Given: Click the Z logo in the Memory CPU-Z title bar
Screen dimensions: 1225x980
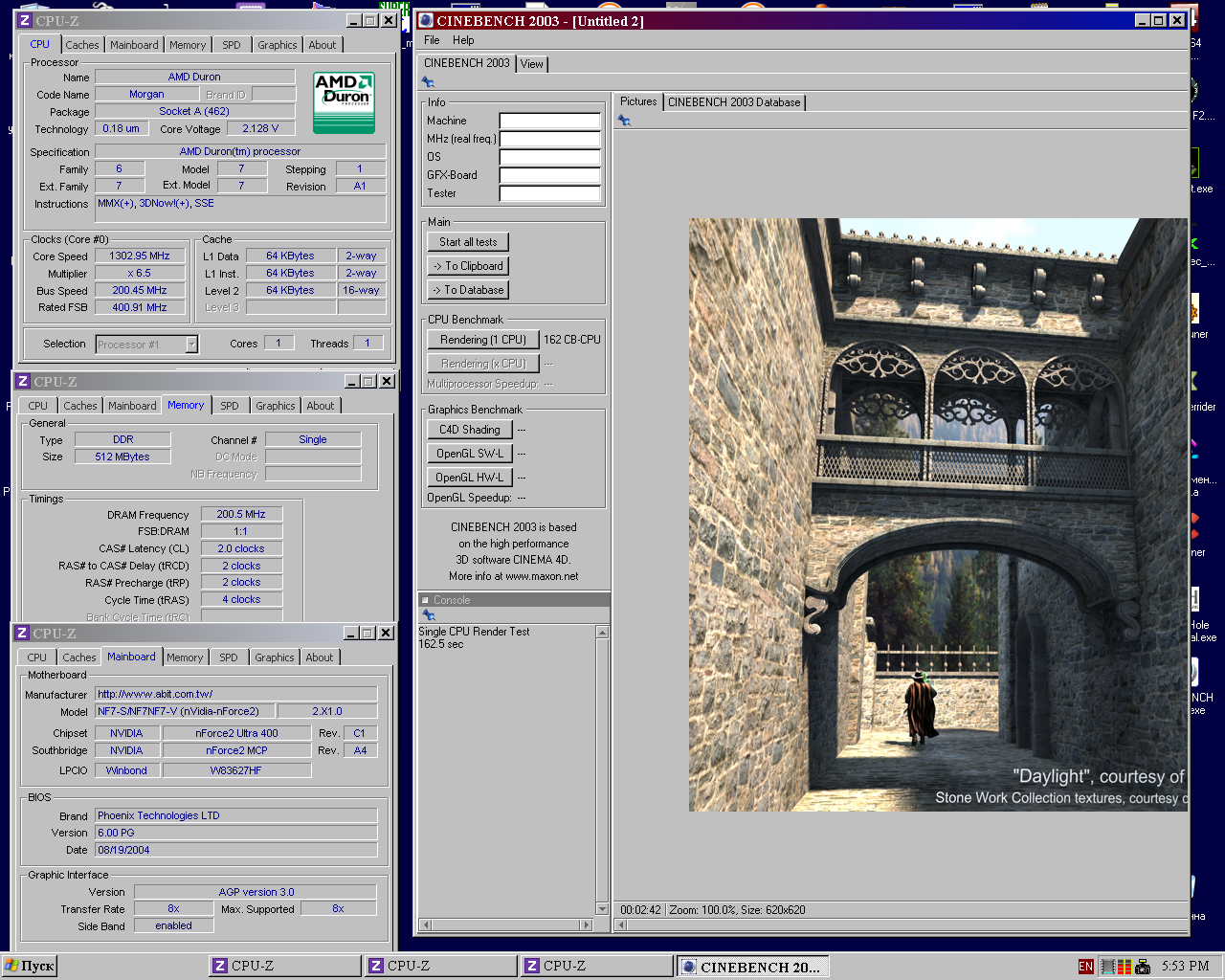Looking at the screenshot, I should tap(23, 381).
